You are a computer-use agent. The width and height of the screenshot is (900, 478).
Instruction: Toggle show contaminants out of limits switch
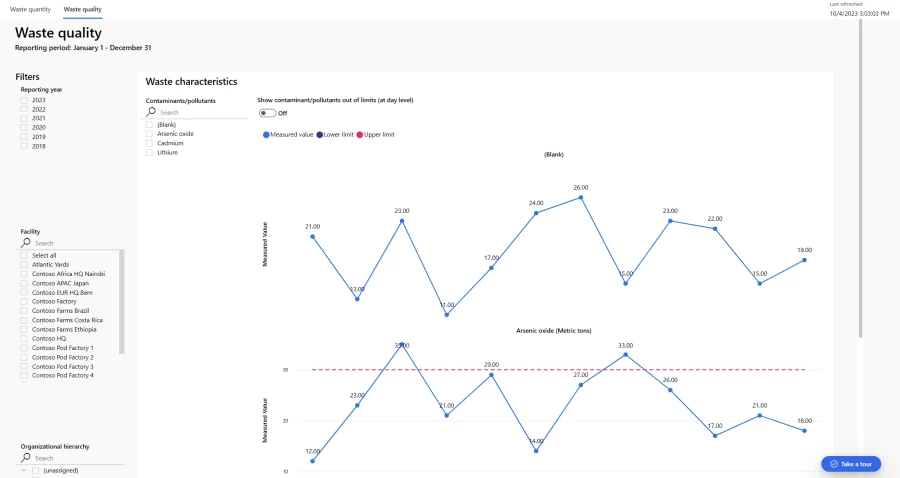267,113
